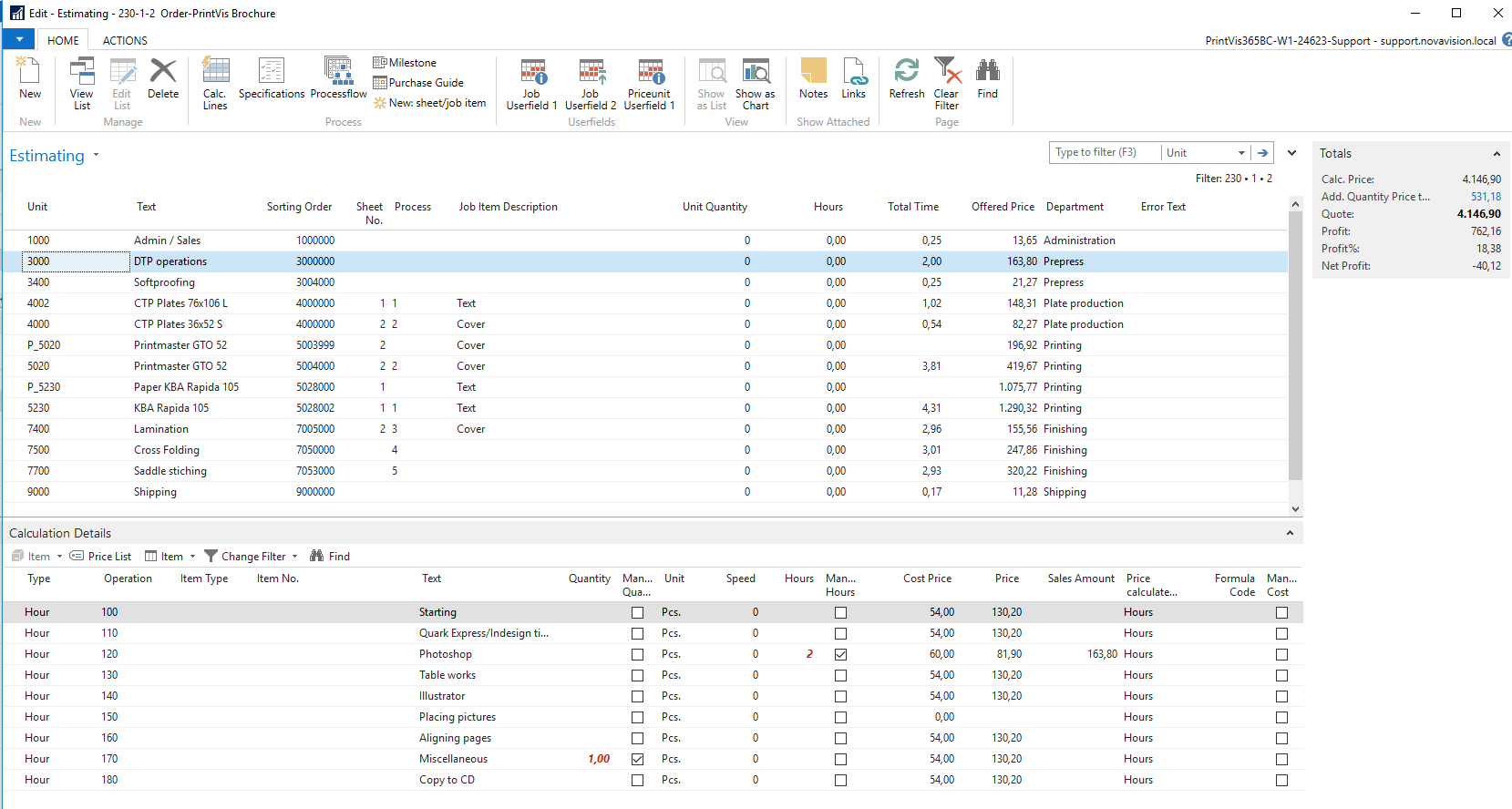
Task: Switch to the HOME tab
Action: 63,40
